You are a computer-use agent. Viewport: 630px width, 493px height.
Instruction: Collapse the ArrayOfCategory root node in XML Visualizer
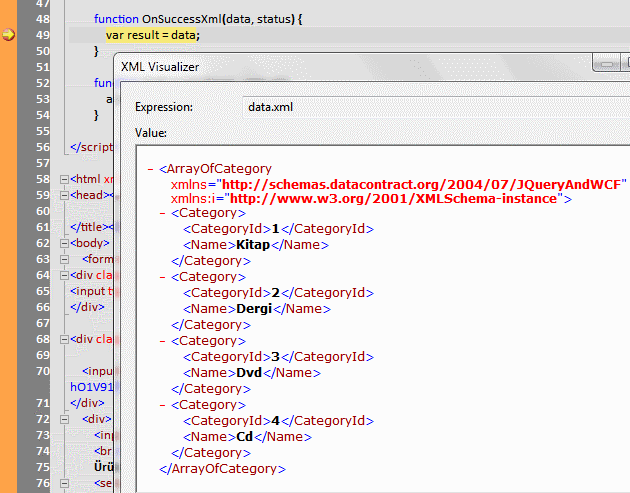[x=151, y=169]
